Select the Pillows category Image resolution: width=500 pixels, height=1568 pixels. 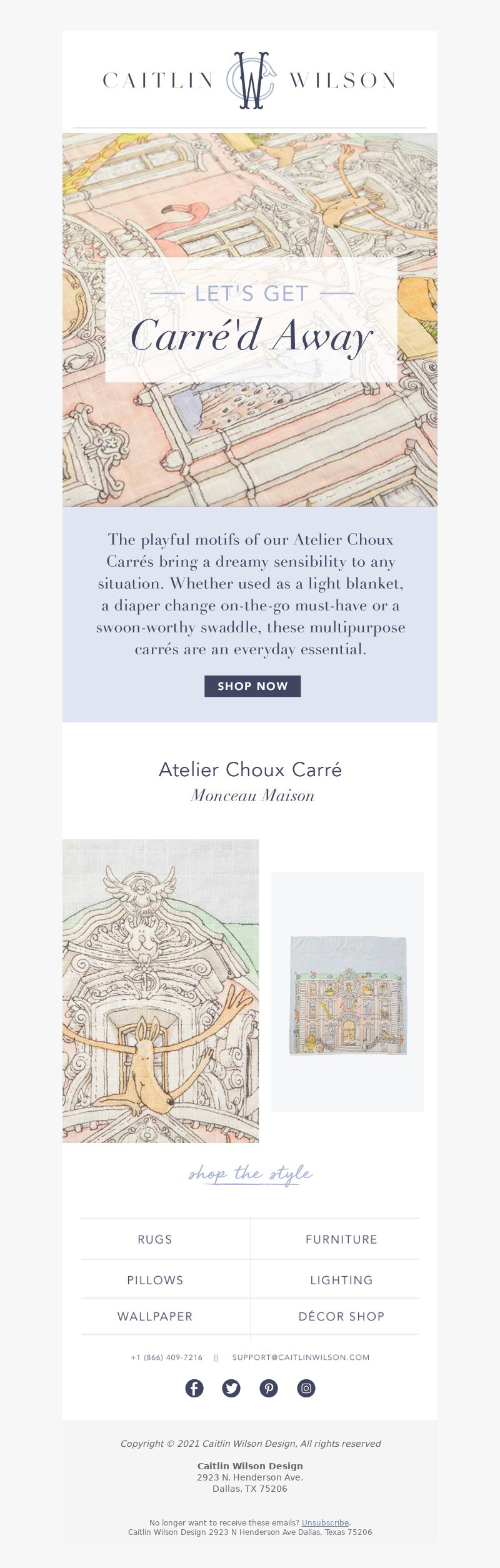point(155,1280)
